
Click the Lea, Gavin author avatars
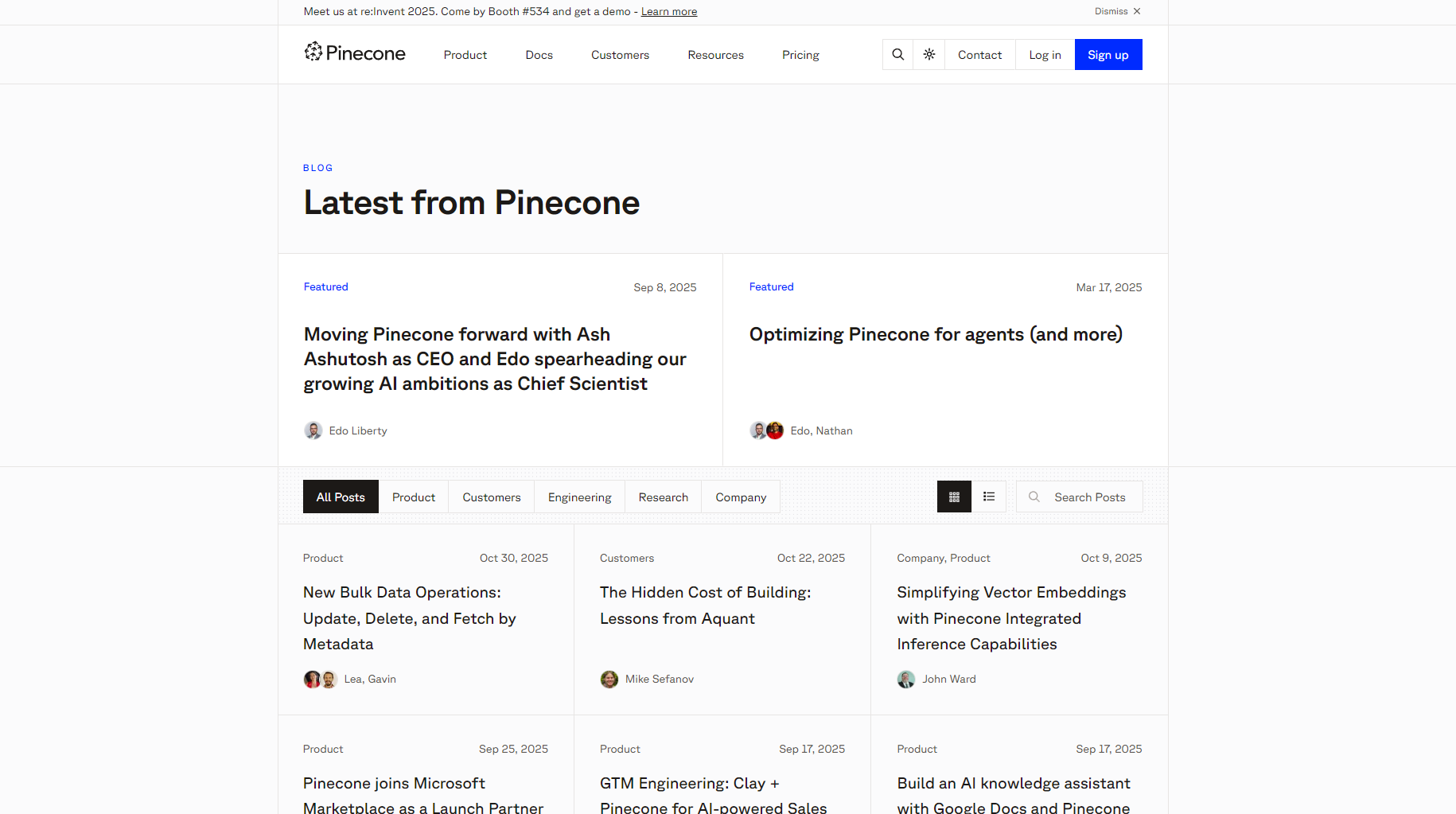tap(321, 680)
